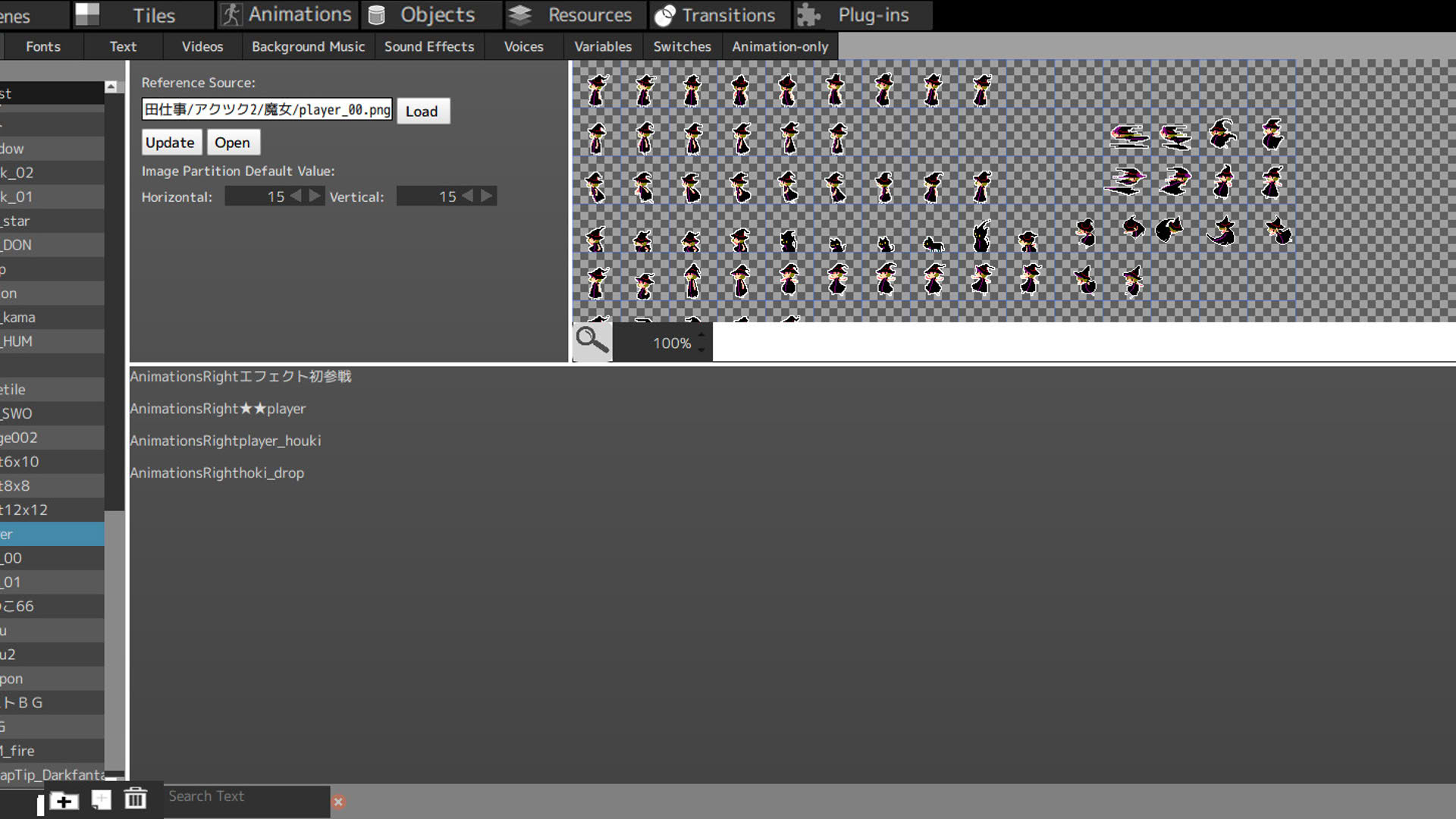Open the Objects tab

click(x=431, y=15)
